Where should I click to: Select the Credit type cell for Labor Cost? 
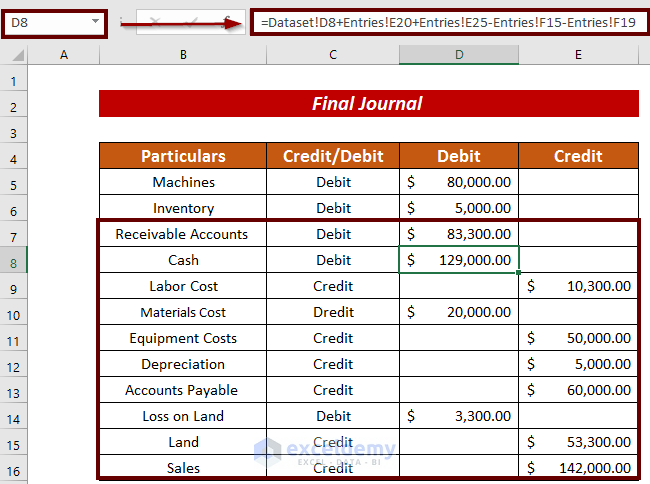[333, 286]
